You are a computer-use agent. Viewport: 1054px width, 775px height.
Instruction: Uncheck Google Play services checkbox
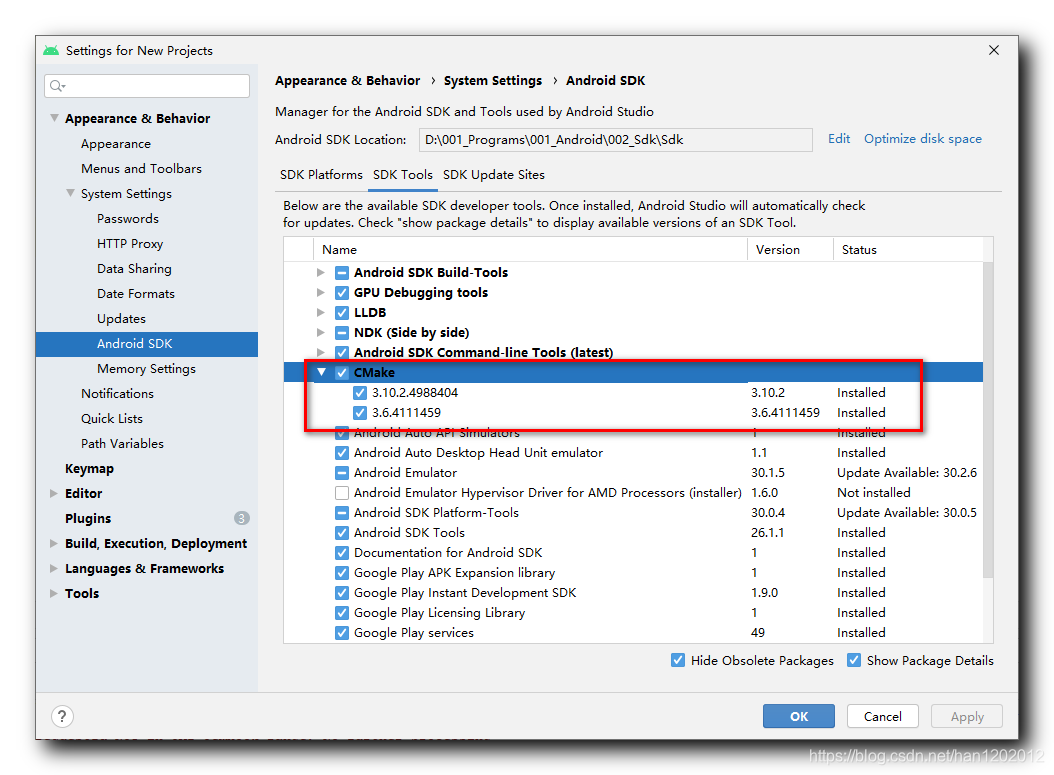click(x=341, y=633)
